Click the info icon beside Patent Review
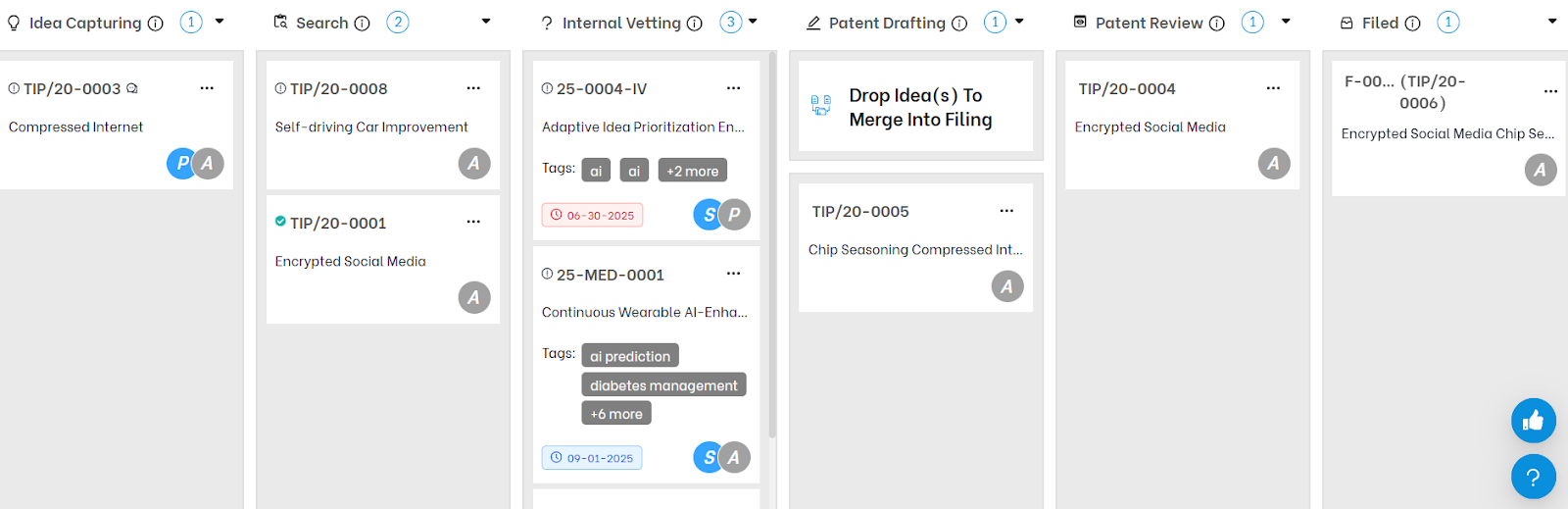The image size is (1568, 509). pos(1216,24)
